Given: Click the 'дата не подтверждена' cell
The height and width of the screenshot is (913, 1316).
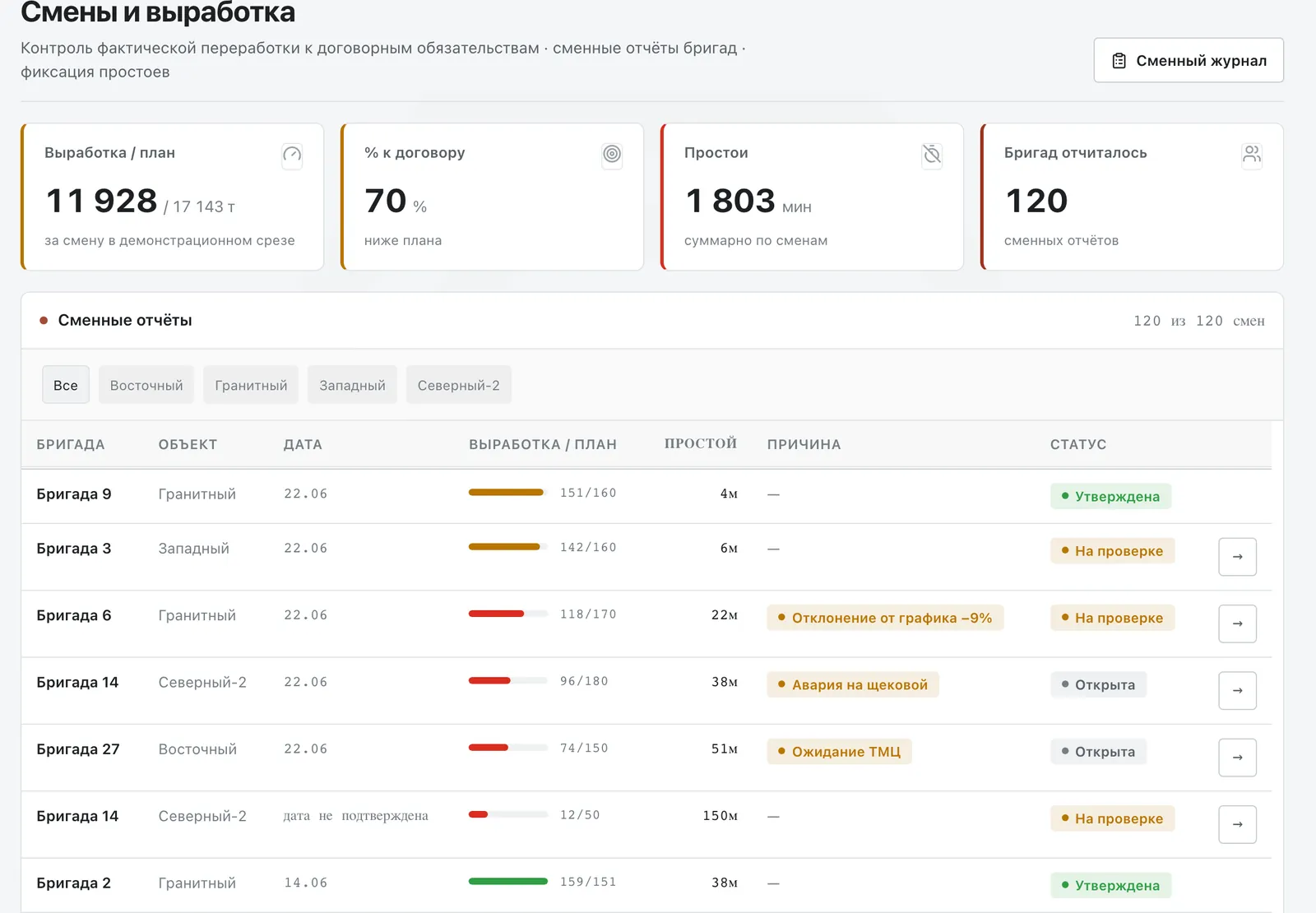Looking at the screenshot, I should [x=355, y=815].
